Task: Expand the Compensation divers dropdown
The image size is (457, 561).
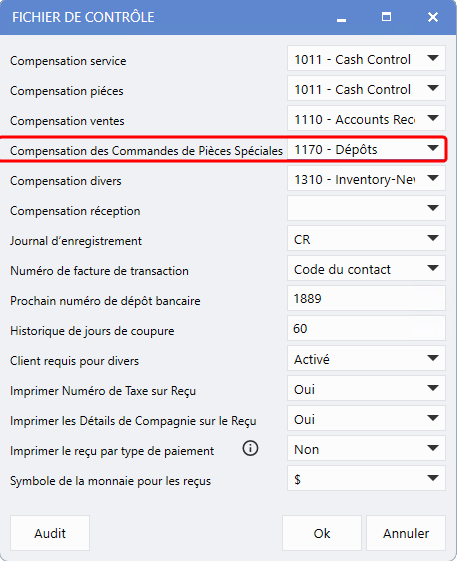Action: click(x=366, y=178)
